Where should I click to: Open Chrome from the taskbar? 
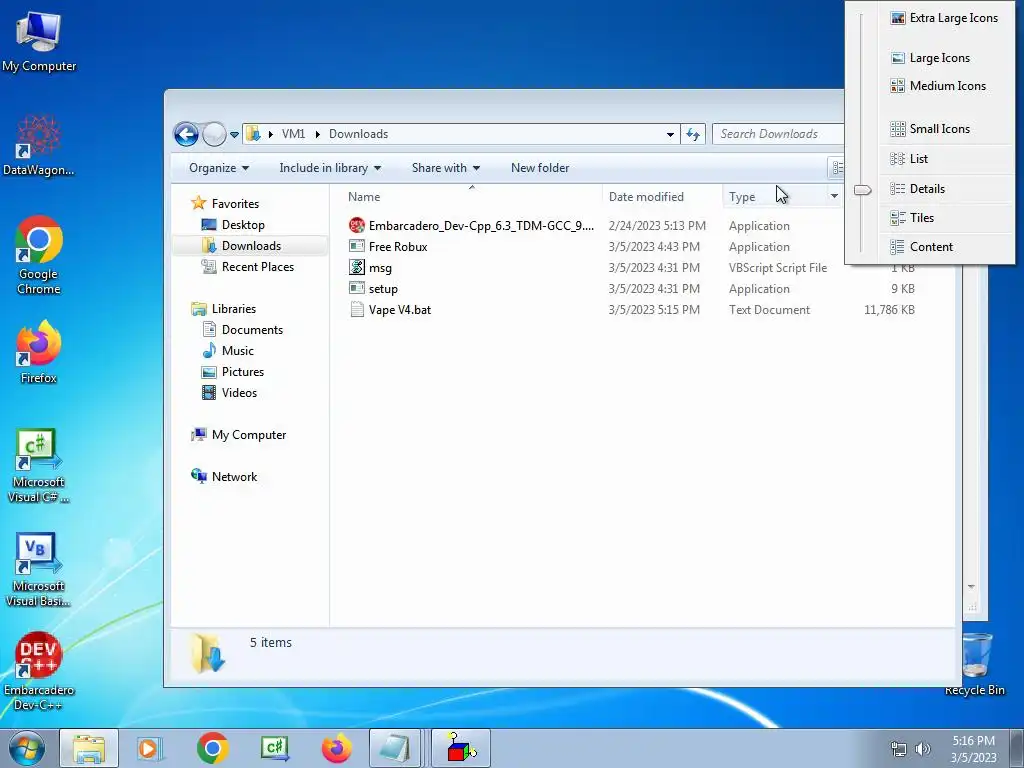(x=212, y=748)
